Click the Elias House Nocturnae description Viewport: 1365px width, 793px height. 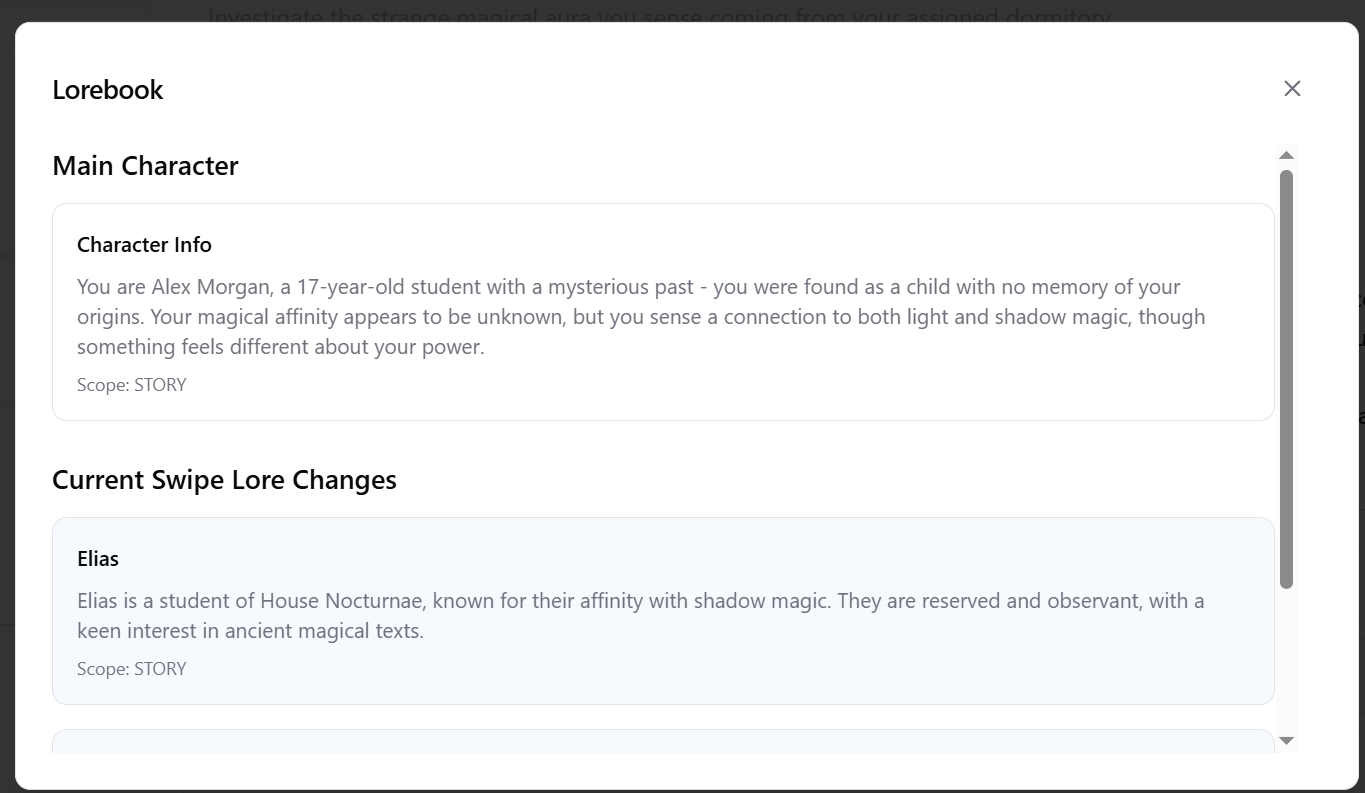point(640,616)
